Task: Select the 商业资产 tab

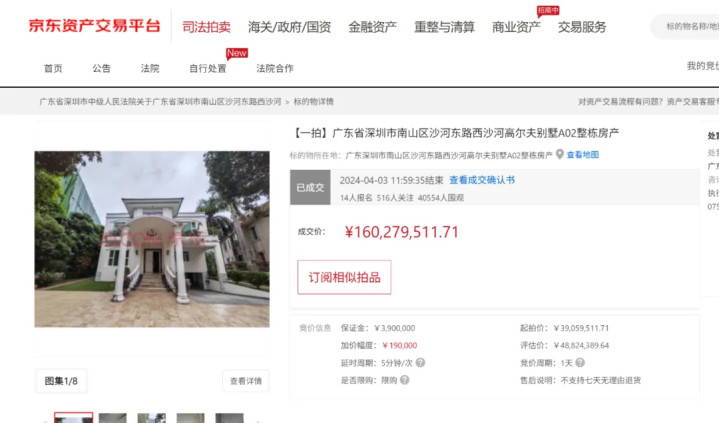Action: pyautogui.click(x=516, y=27)
